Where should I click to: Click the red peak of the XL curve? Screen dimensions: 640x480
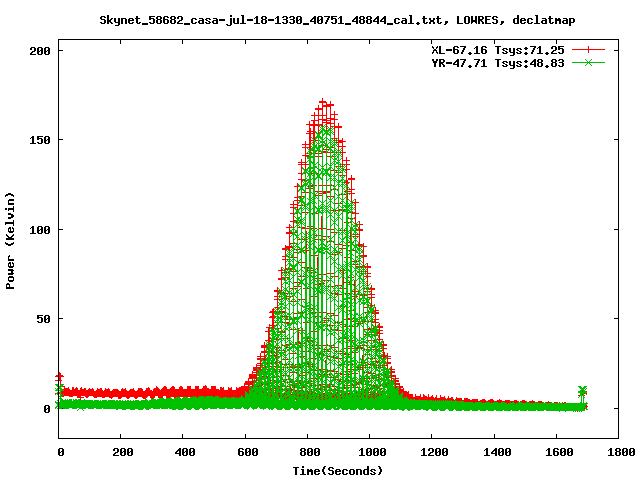[x=323, y=102]
